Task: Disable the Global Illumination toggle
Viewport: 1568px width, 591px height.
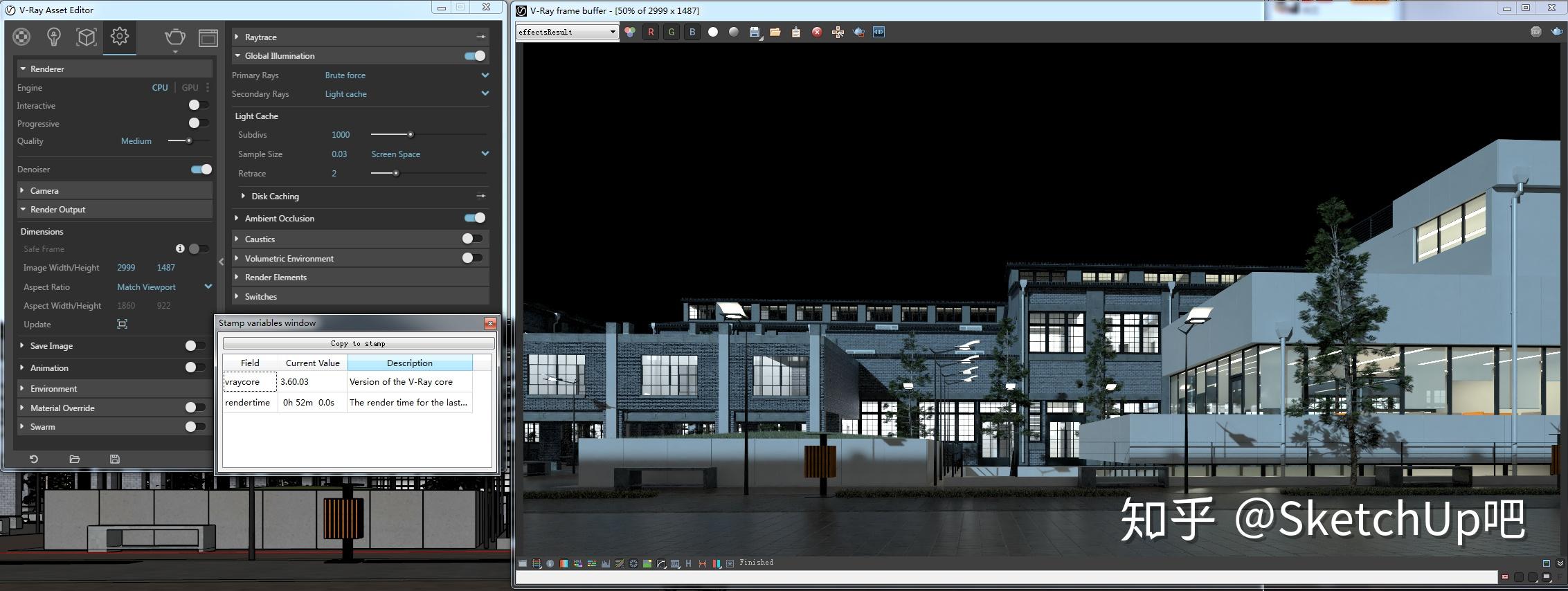Action: (x=475, y=55)
